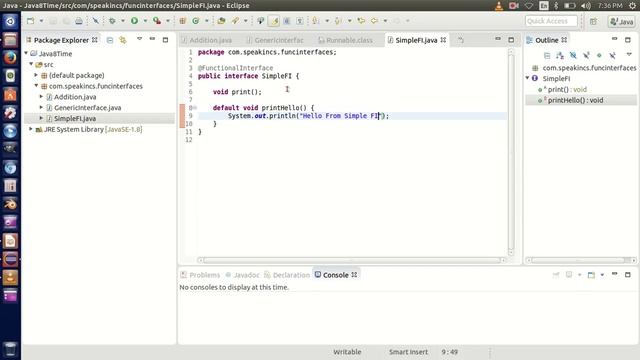
Task: Click the Open Console icon
Action: coord(591,275)
